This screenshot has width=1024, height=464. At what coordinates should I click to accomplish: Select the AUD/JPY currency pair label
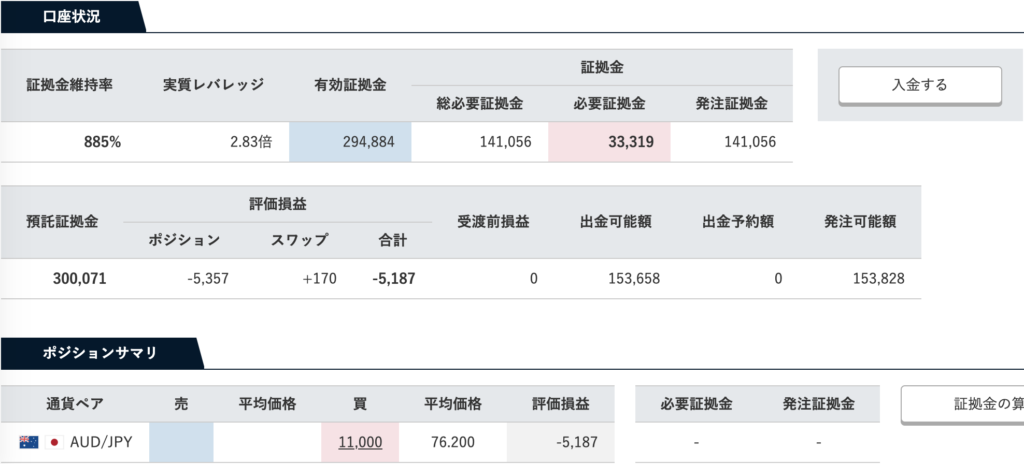coord(101,442)
